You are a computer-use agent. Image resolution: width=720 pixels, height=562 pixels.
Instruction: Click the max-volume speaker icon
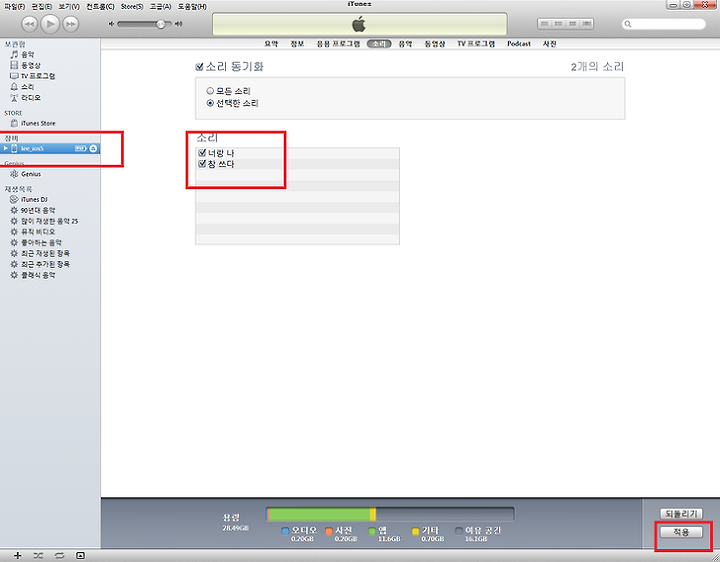click(179, 24)
